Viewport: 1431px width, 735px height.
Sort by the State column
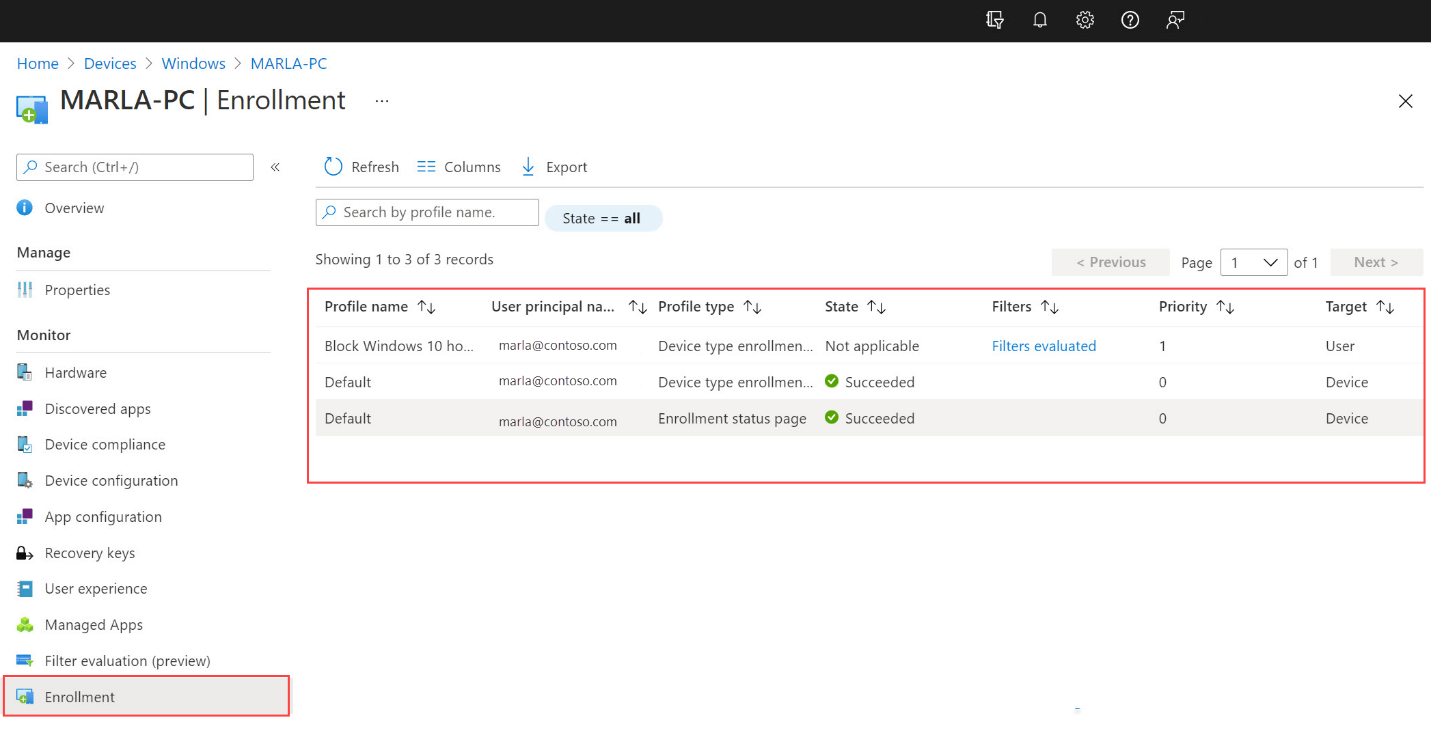click(856, 307)
